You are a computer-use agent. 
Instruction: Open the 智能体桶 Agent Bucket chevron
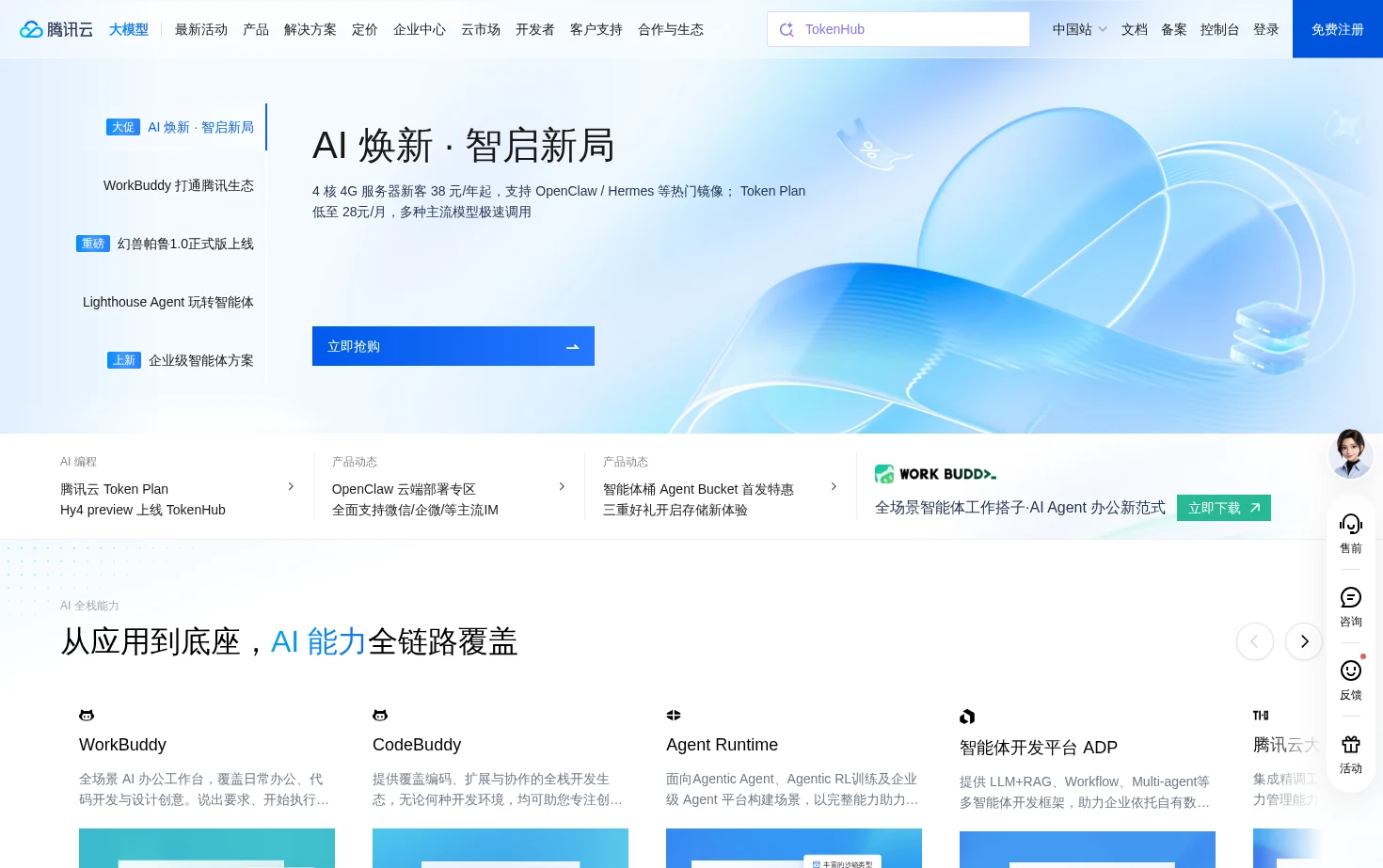pos(834,486)
